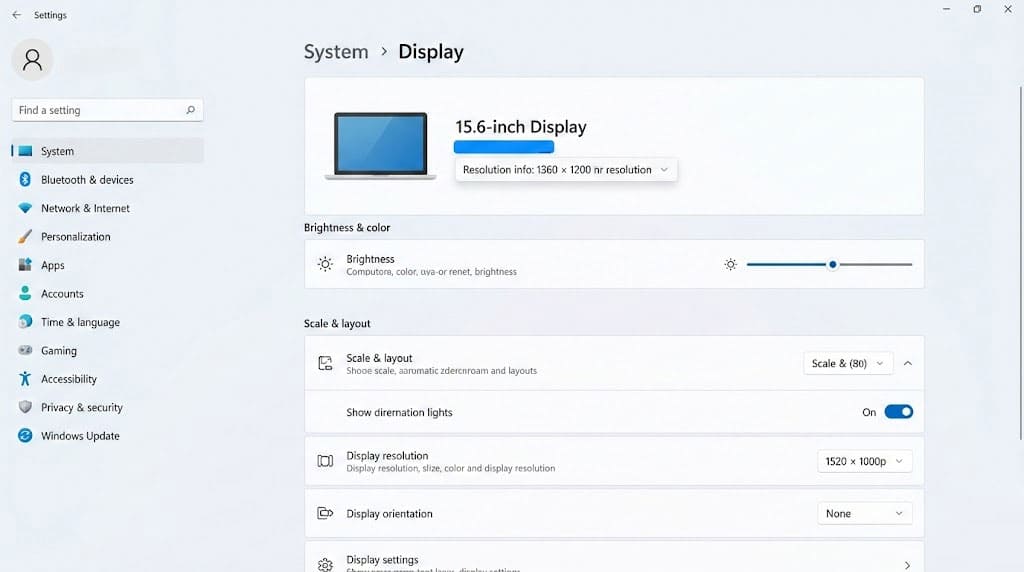This screenshot has width=1024, height=572.
Task: Turn off the Show diremation lights toggle
Action: [x=898, y=412]
